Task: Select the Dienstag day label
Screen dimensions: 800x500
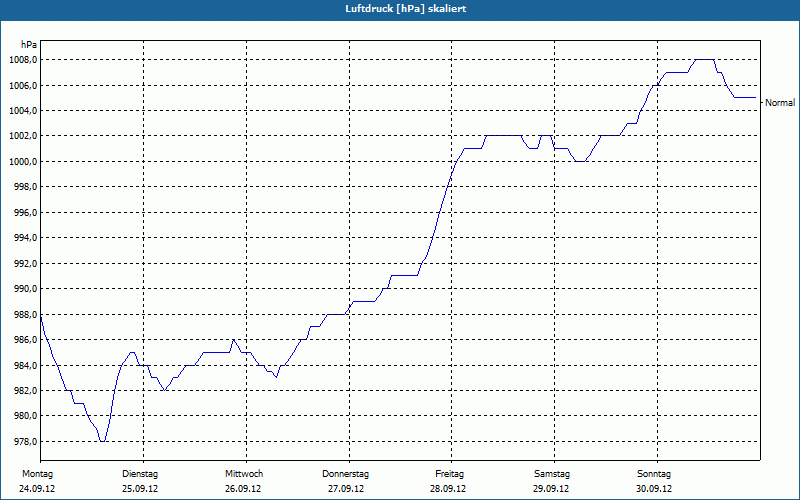Action: point(140,474)
